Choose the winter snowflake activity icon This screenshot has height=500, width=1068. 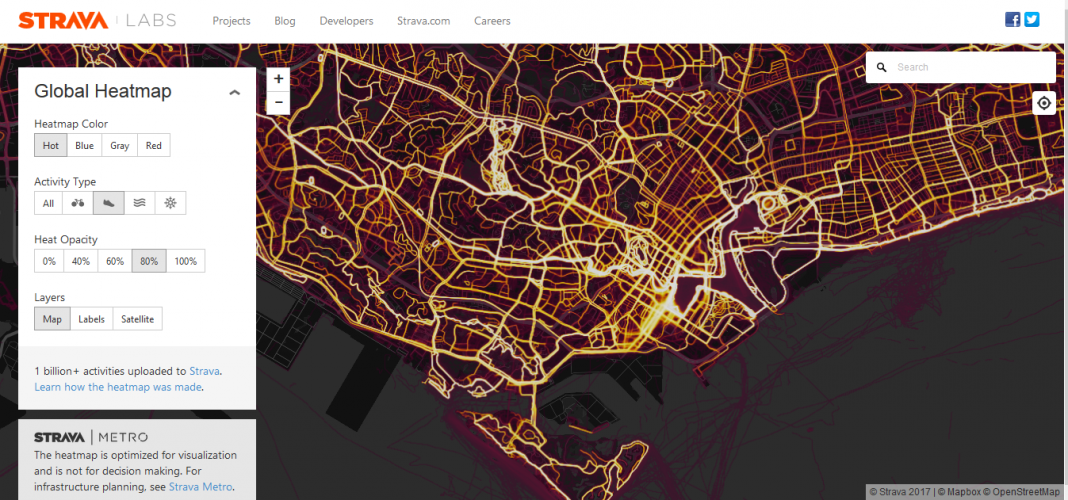[x=171, y=203]
